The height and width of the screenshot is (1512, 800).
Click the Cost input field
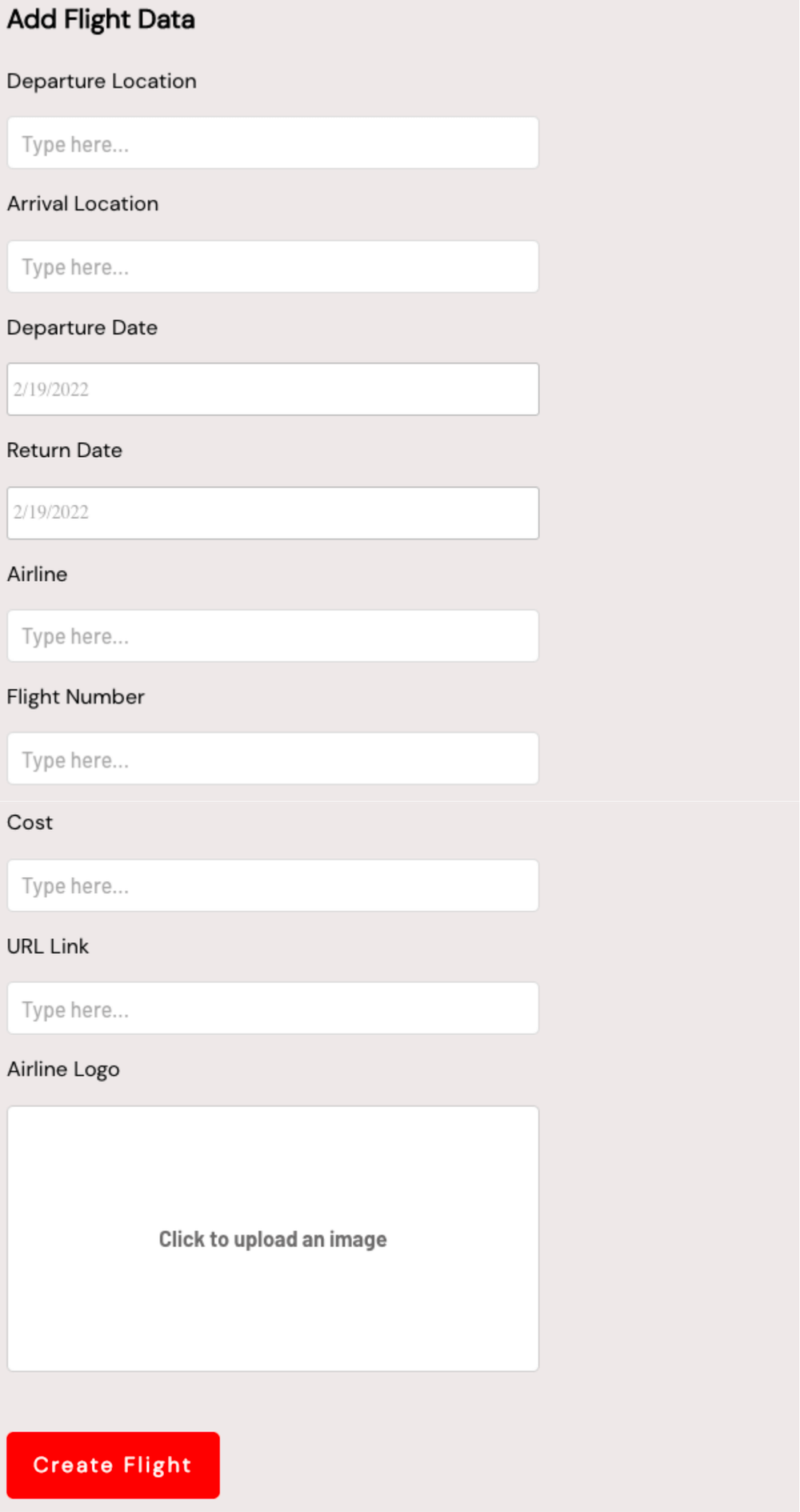[x=273, y=884]
